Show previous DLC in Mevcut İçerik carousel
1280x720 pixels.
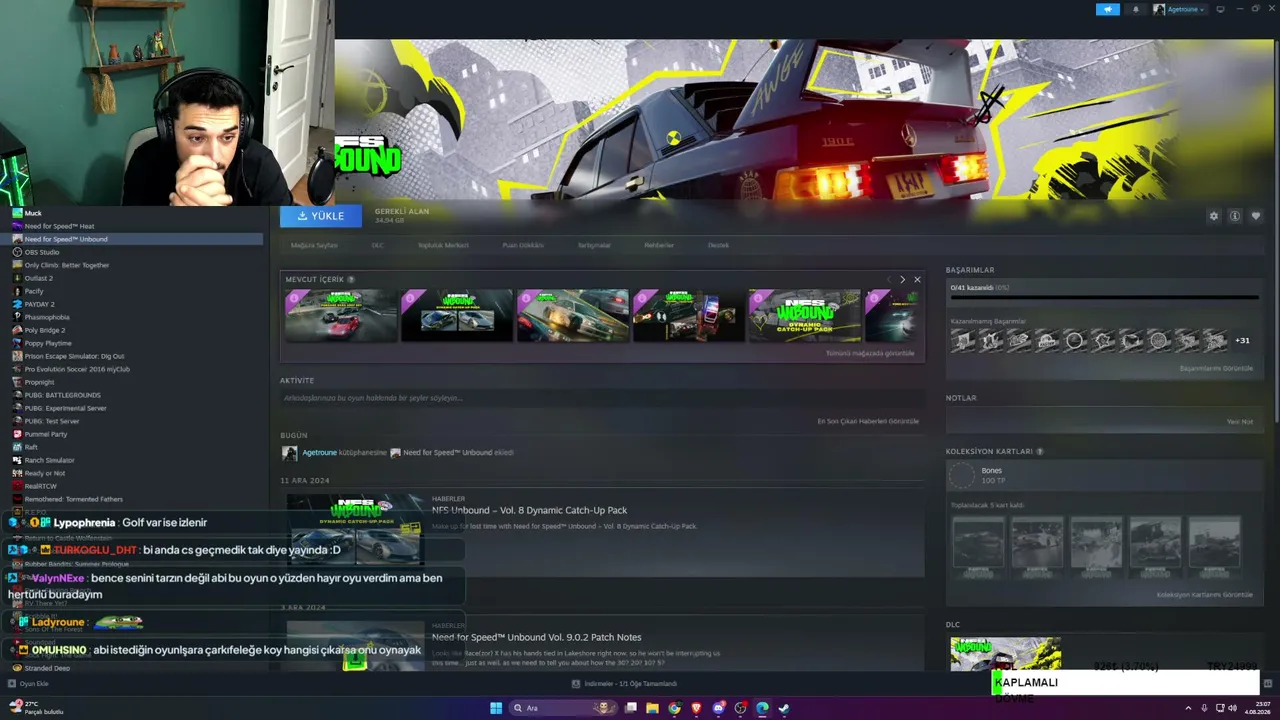point(888,279)
